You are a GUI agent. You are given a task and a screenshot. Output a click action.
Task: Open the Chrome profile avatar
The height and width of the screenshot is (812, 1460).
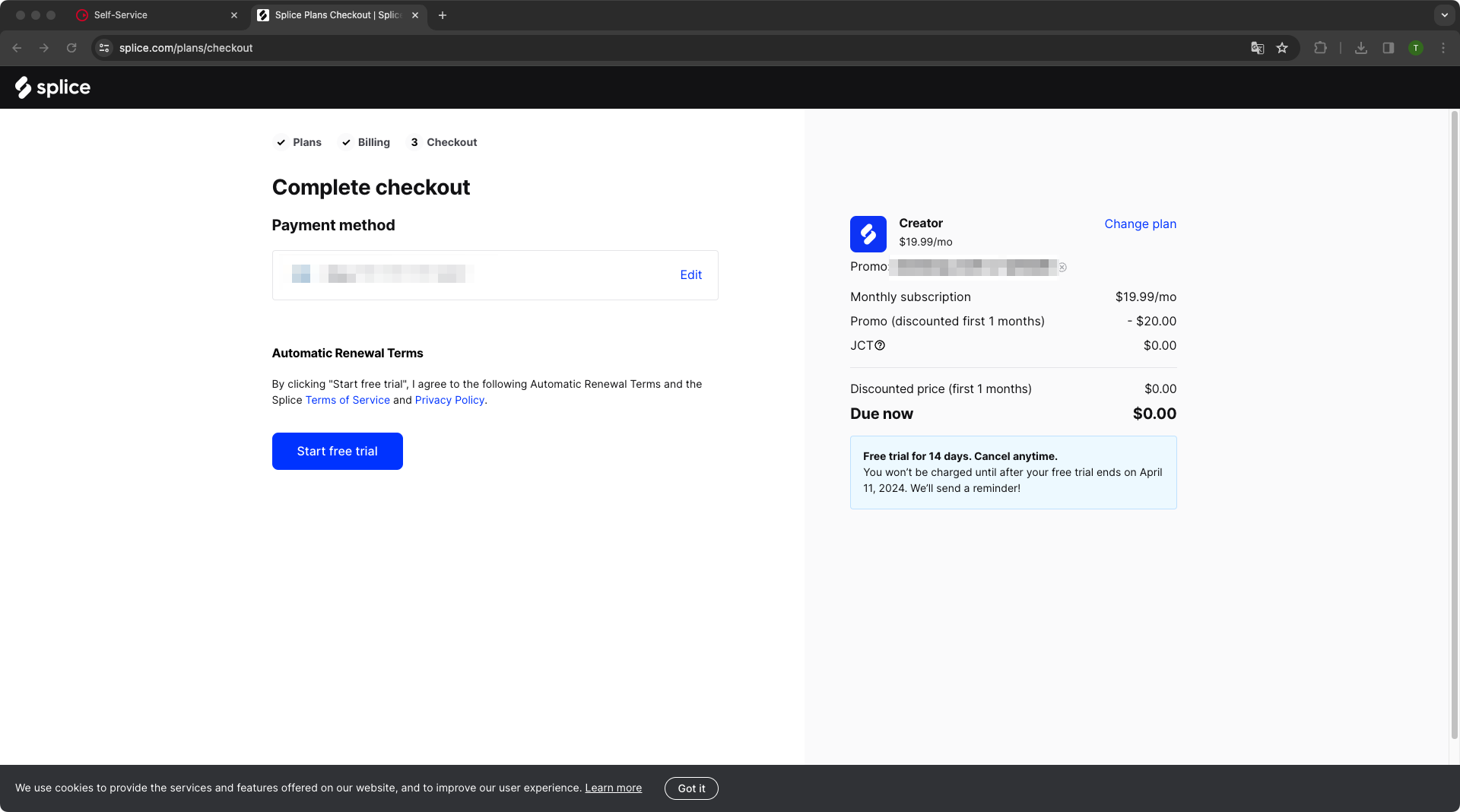pos(1416,48)
